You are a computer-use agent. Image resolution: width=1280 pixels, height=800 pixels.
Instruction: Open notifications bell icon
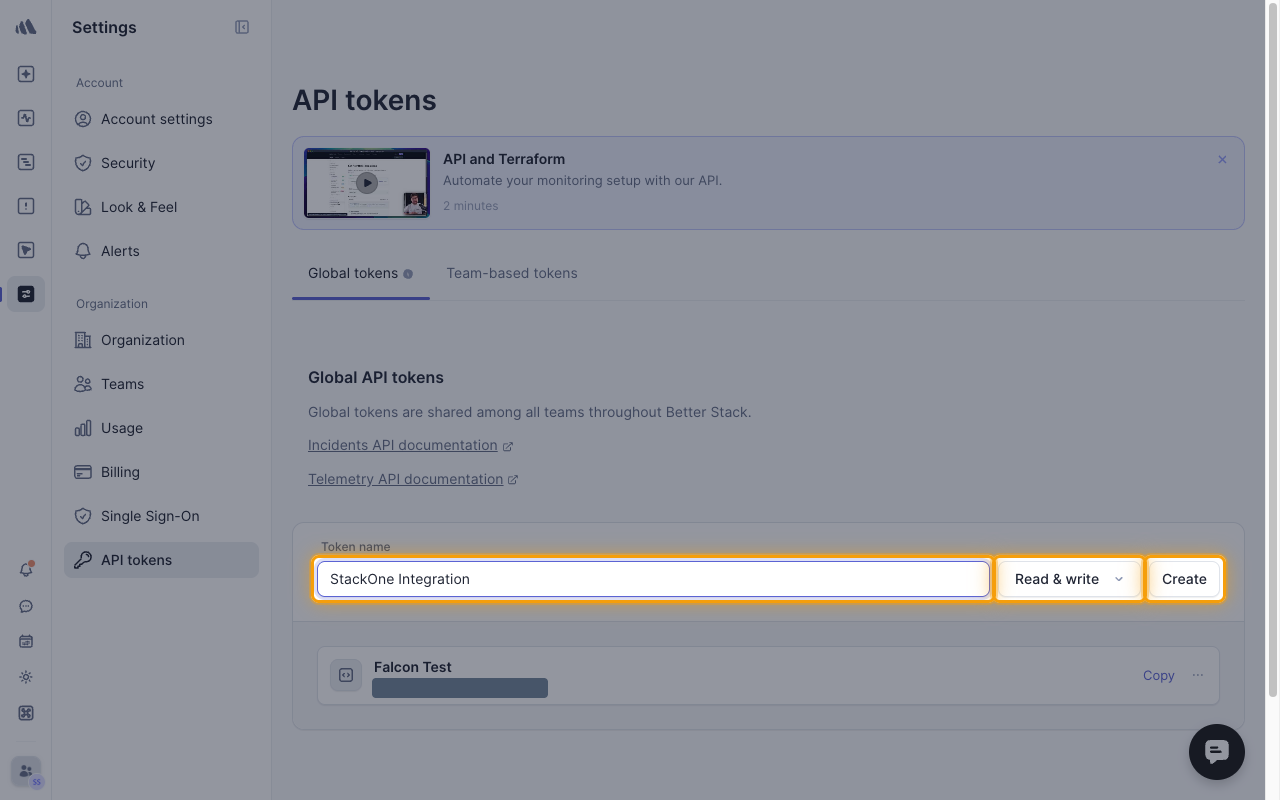pyautogui.click(x=26, y=570)
